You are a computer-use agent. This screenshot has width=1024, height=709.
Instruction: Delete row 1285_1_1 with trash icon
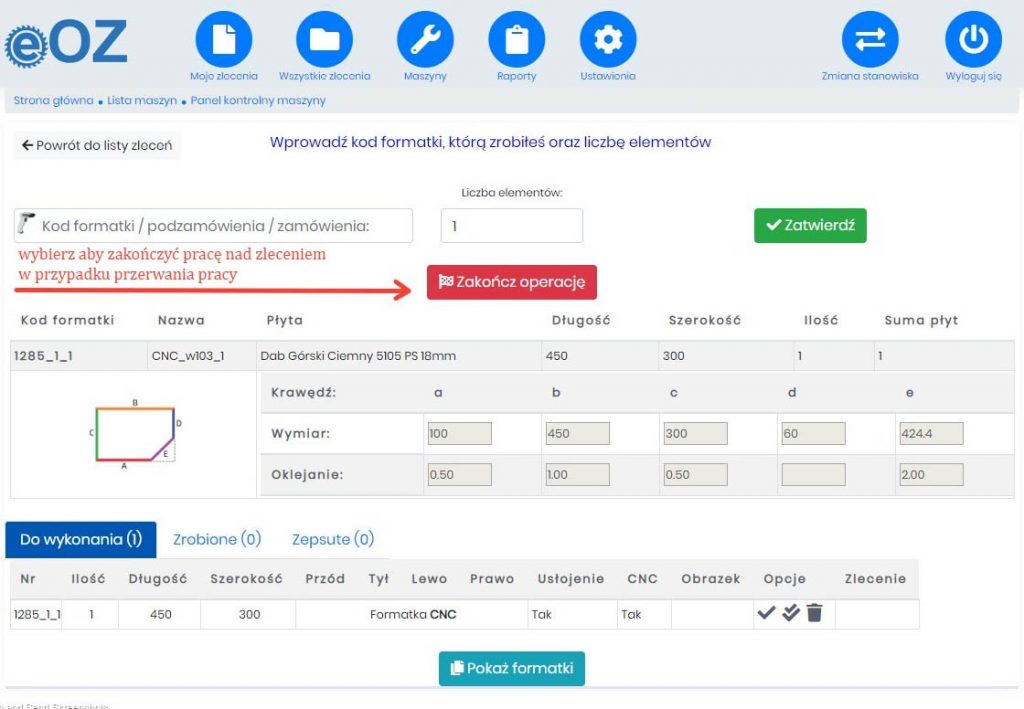(814, 613)
